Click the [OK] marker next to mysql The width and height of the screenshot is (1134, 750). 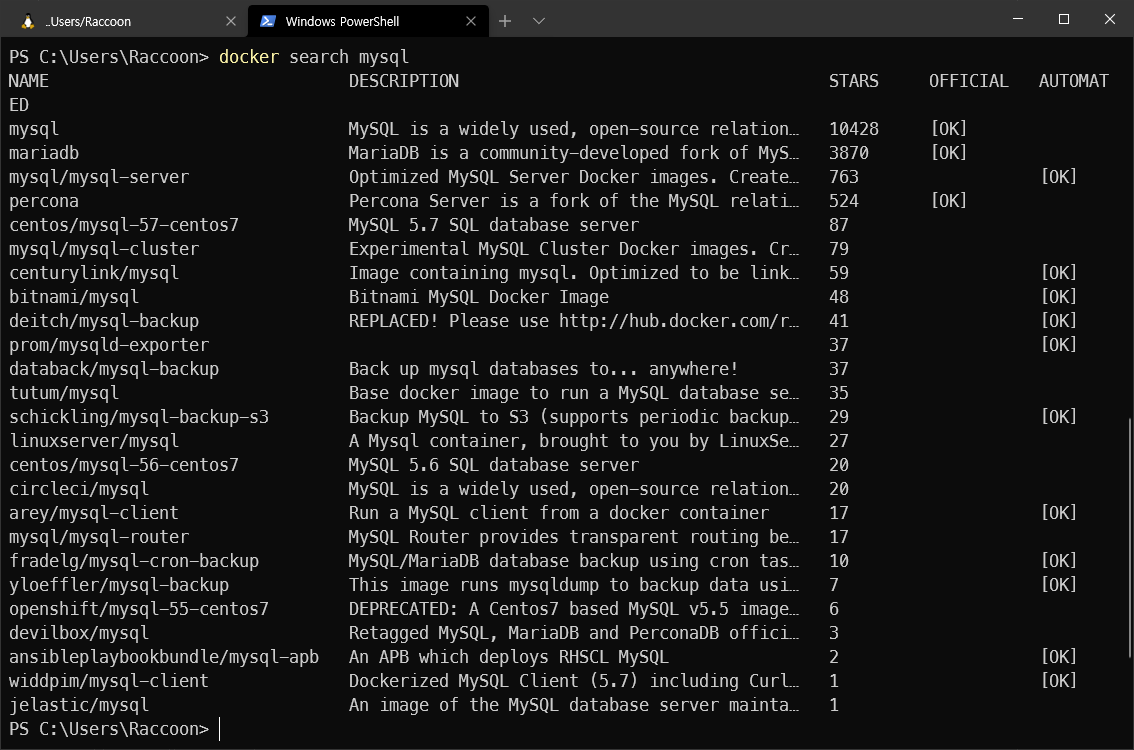[947, 128]
